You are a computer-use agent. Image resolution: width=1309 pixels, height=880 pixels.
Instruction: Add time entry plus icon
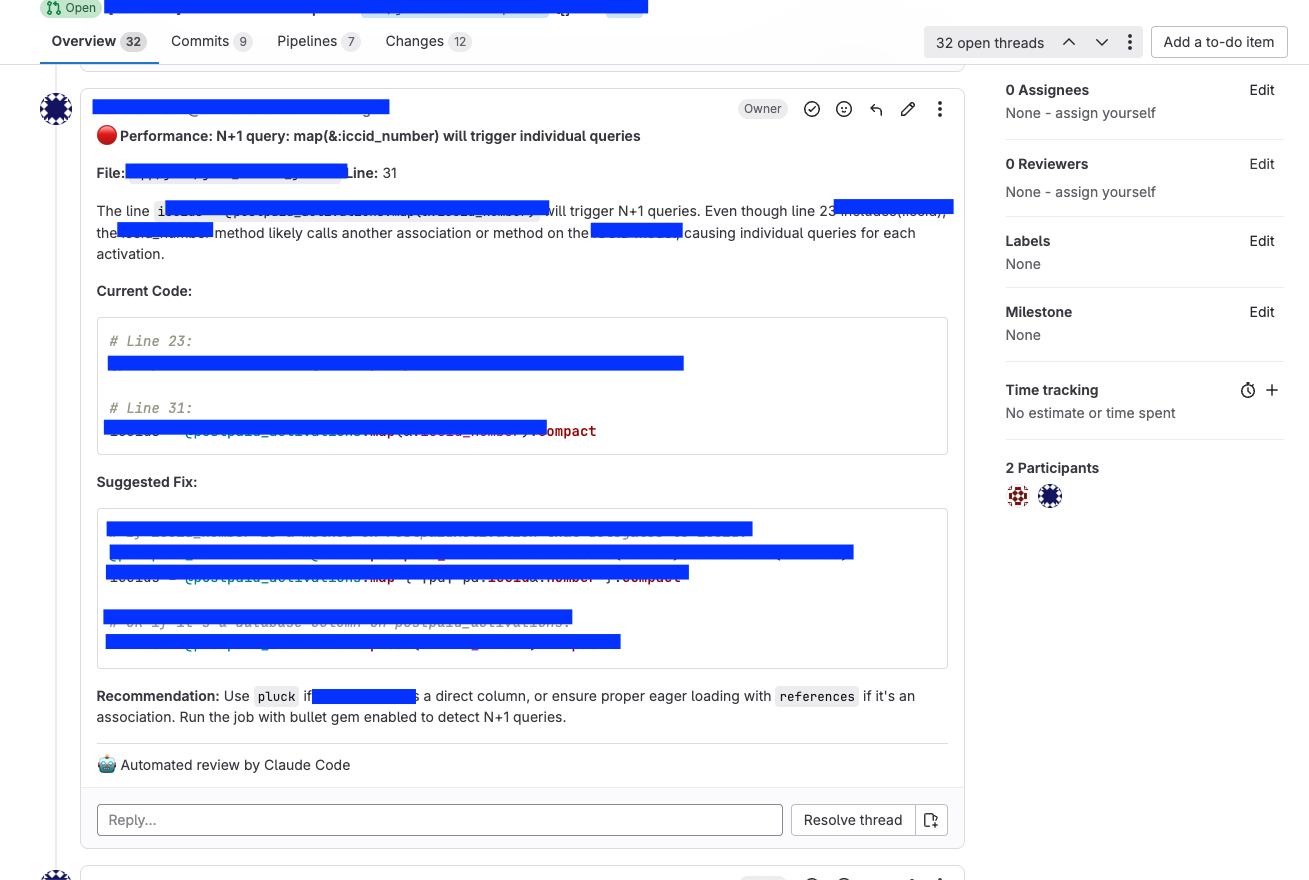(x=1272, y=390)
